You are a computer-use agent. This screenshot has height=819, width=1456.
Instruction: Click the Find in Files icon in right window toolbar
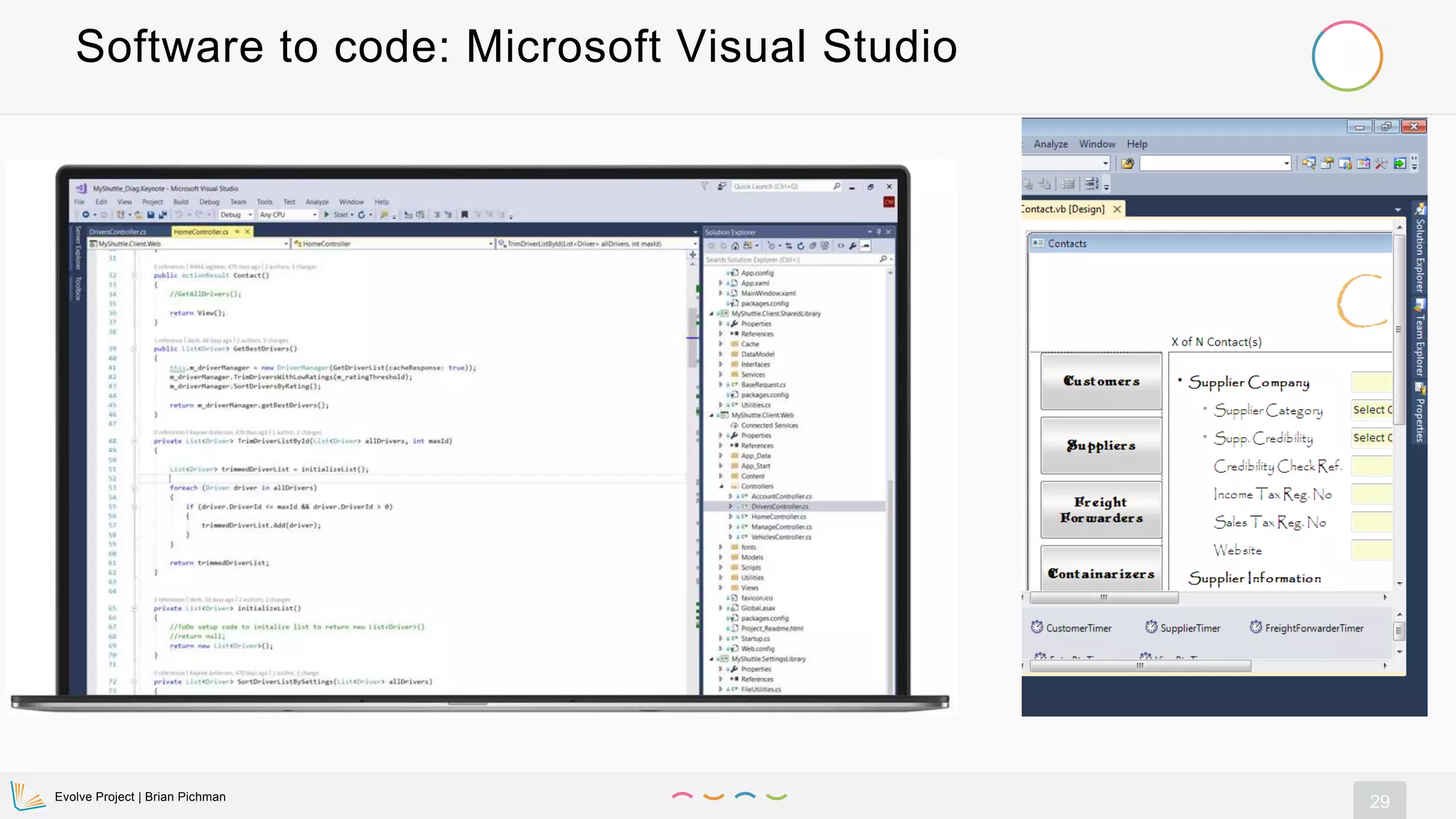[x=1309, y=164]
